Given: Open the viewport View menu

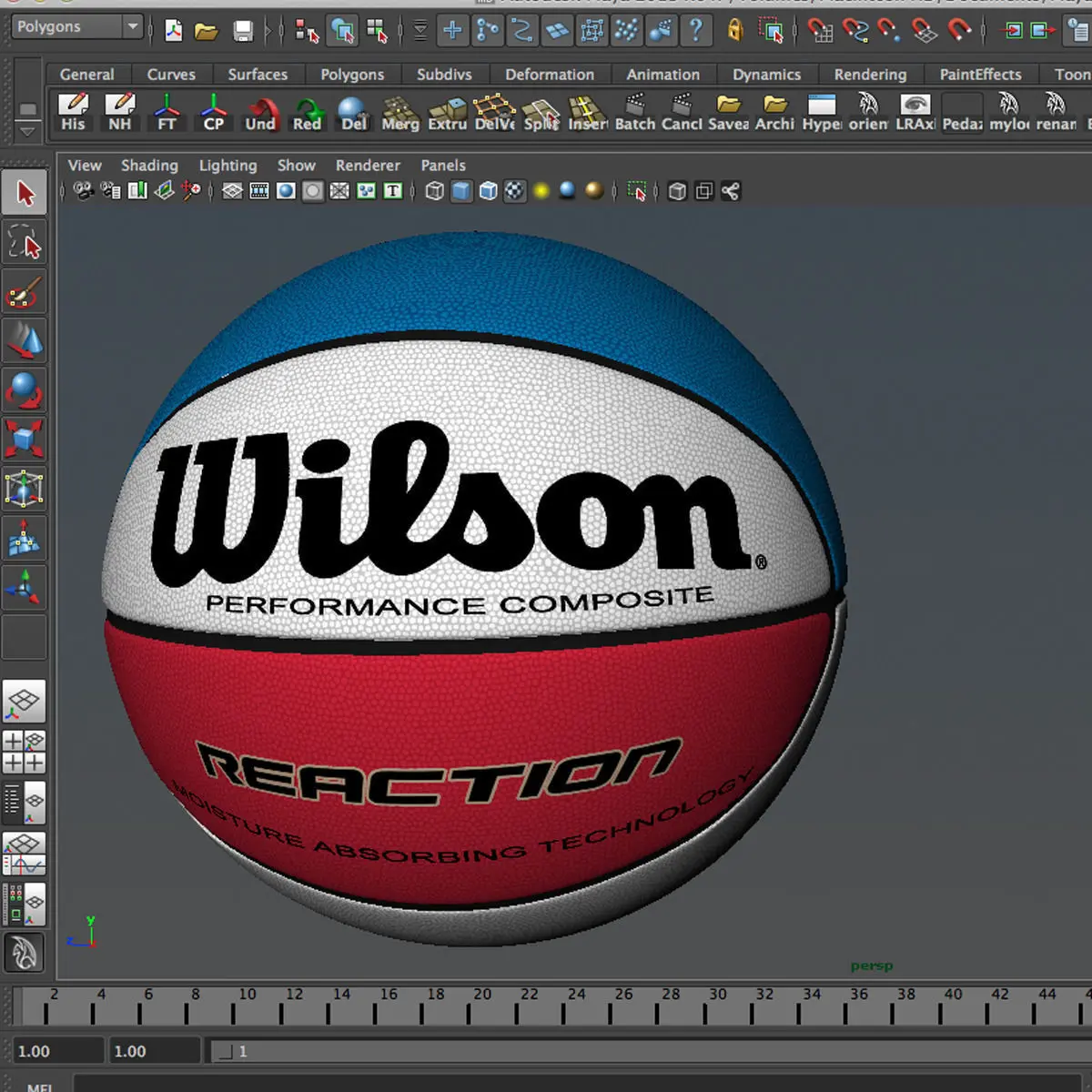Looking at the screenshot, I should pos(85,166).
